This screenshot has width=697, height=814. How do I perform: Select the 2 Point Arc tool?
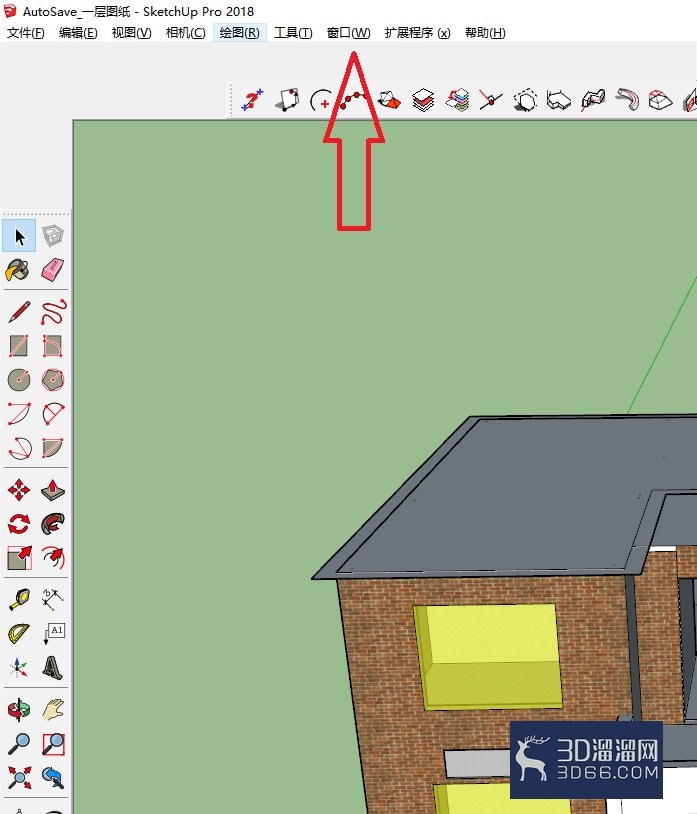[52, 414]
